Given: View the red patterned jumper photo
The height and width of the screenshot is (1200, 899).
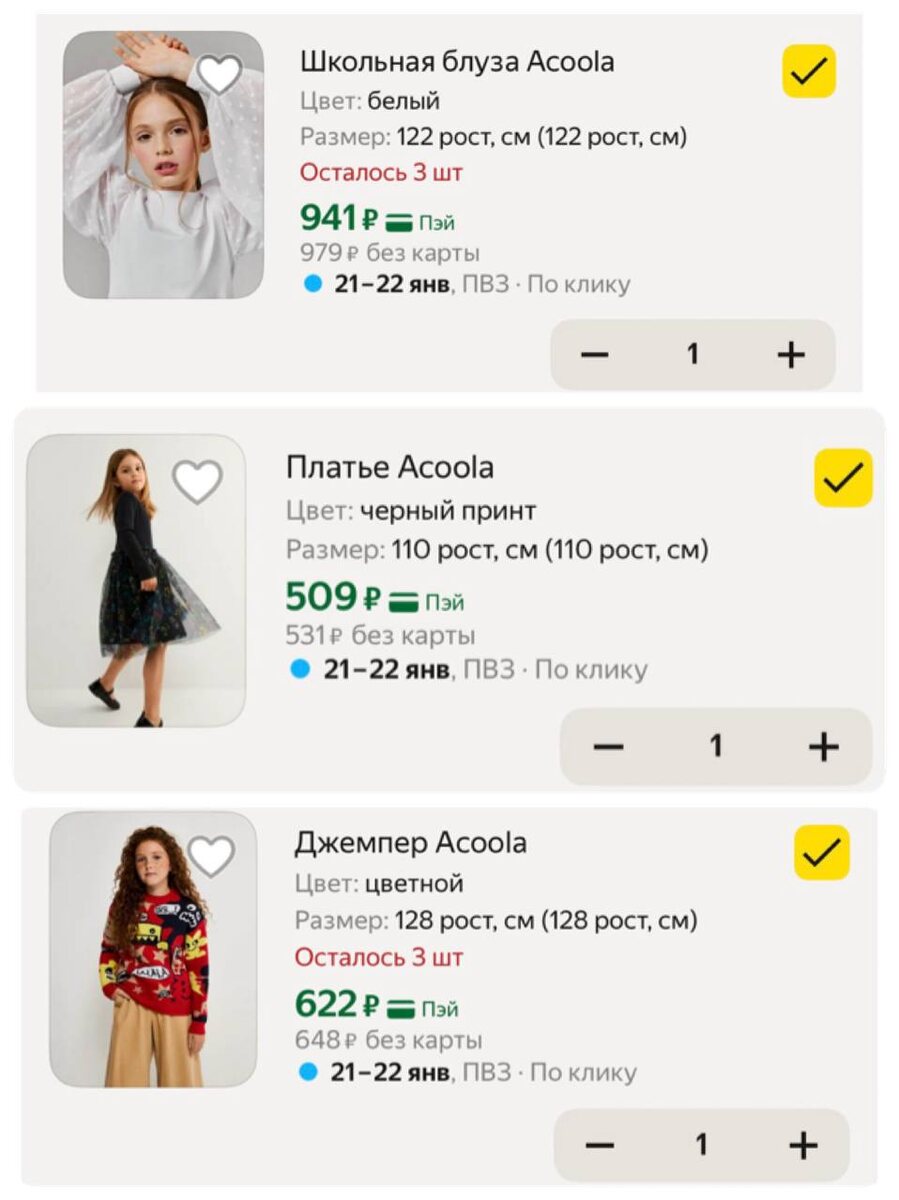Looking at the screenshot, I should [x=153, y=950].
